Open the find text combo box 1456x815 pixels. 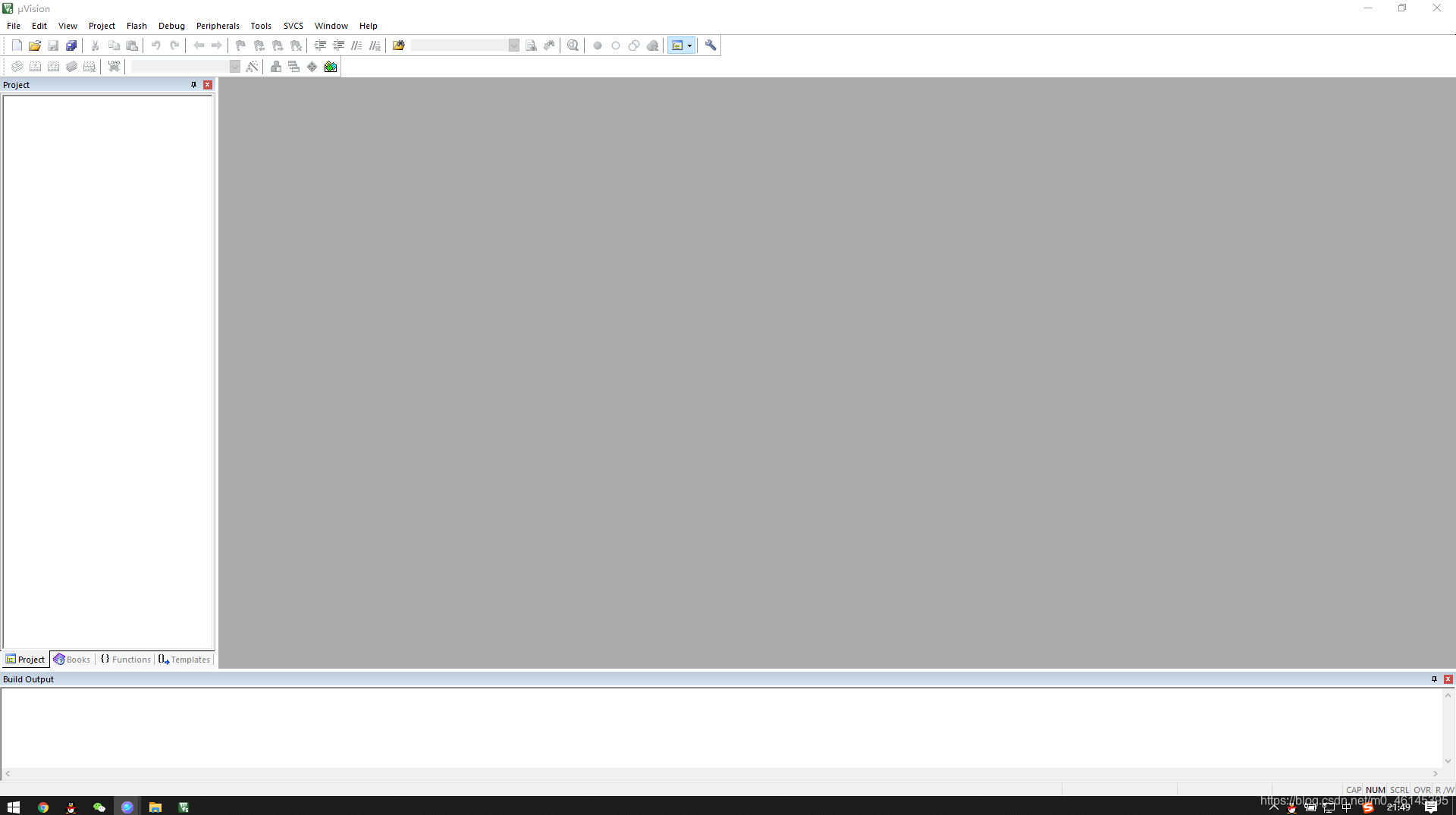(465, 45)
